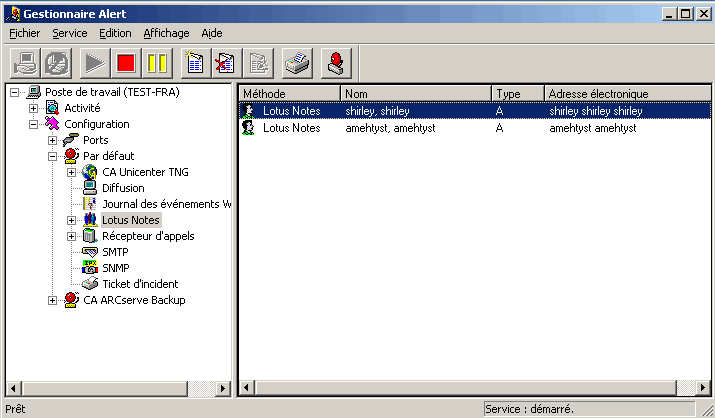Click the modify item properties toolbar icon
This screenshot has height=418, width=715.
point(258,63)
